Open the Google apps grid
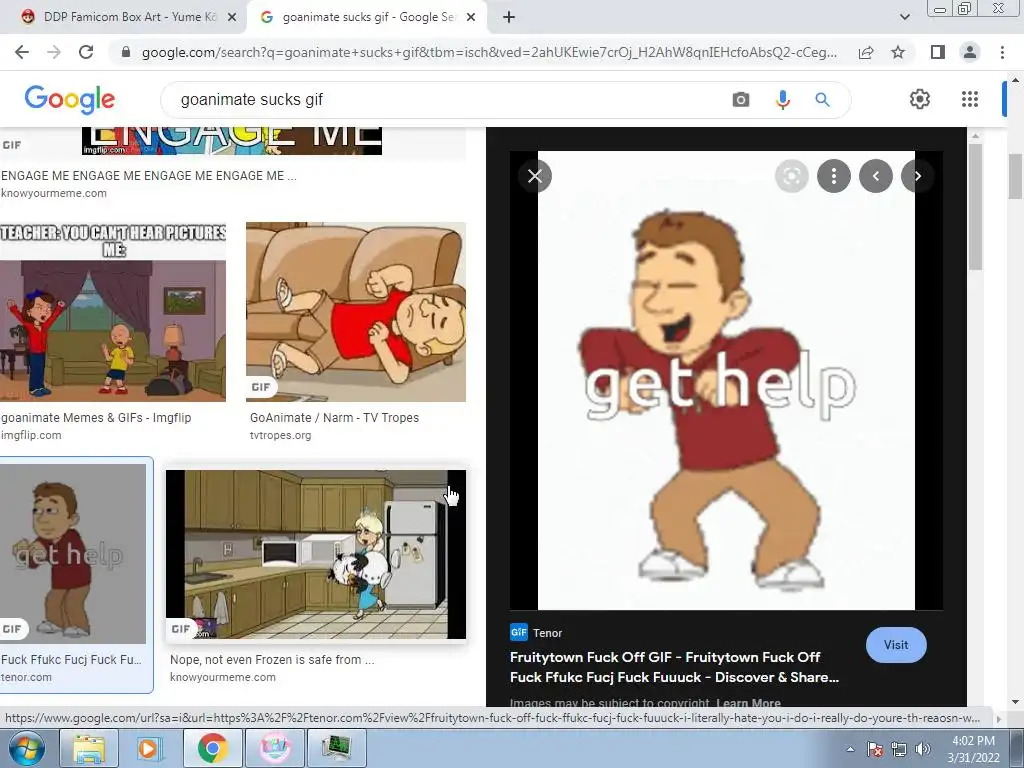 point(970,99)
